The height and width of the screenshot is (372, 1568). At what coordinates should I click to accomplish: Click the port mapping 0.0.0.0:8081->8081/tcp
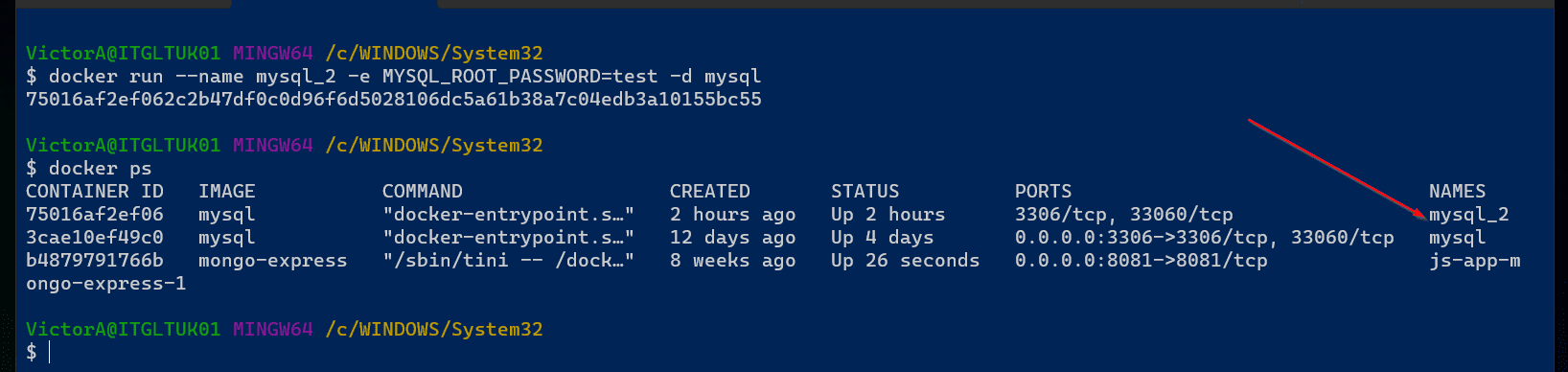1141,261
